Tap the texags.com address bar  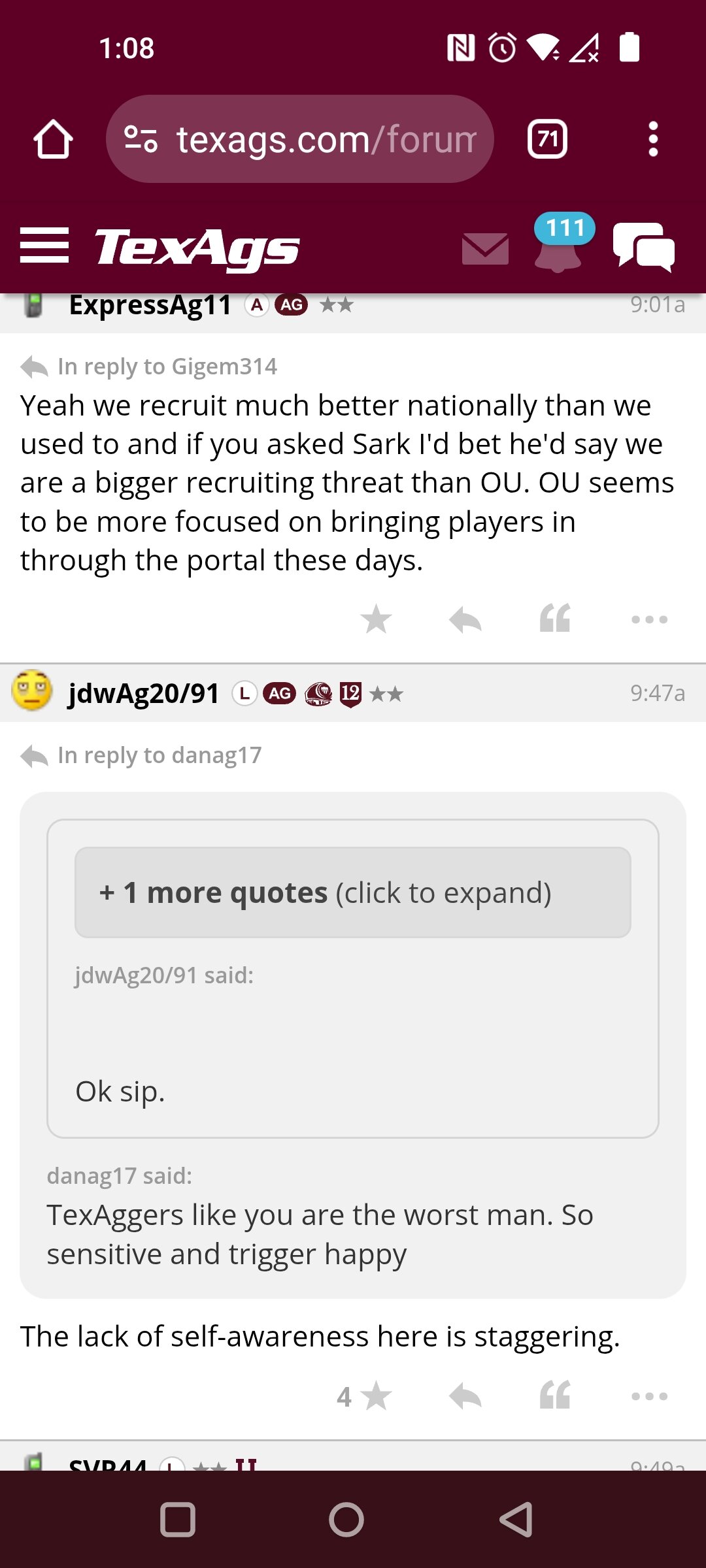click(300, 139)
